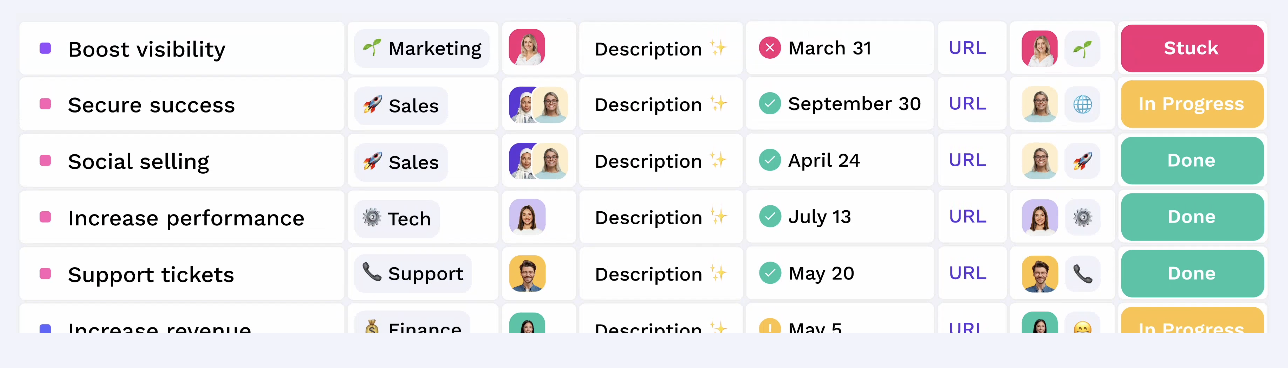This screenshot has width=1288, height=368.
Task: Open the URL link in Social selling row
Action: tap(967, 160)
